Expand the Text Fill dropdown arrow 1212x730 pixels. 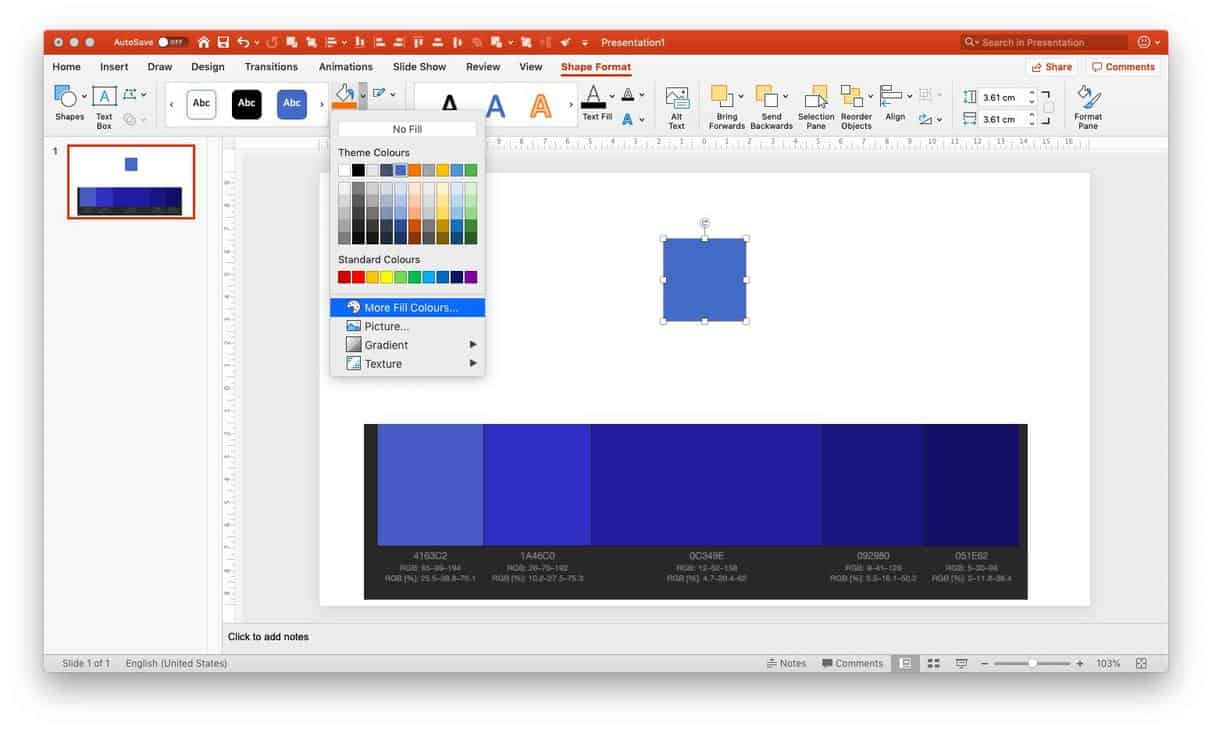(611, 94)
